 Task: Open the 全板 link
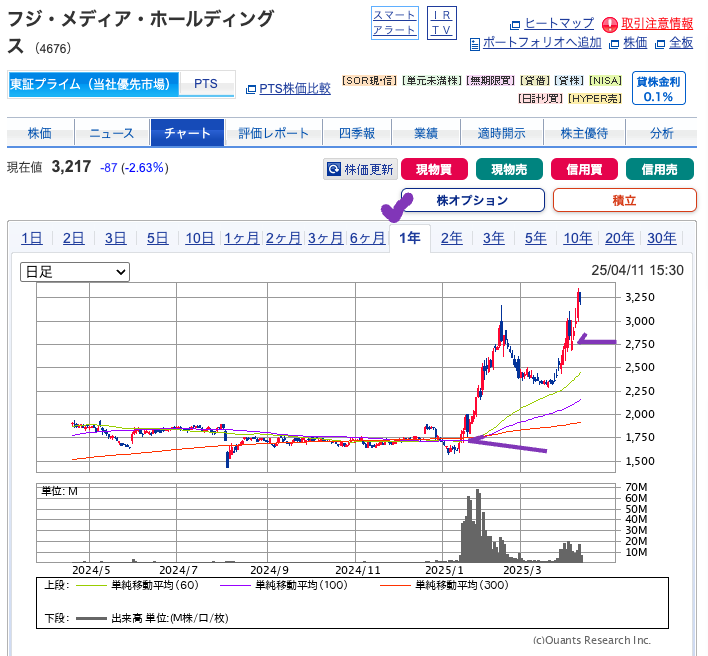click(681, 43)
